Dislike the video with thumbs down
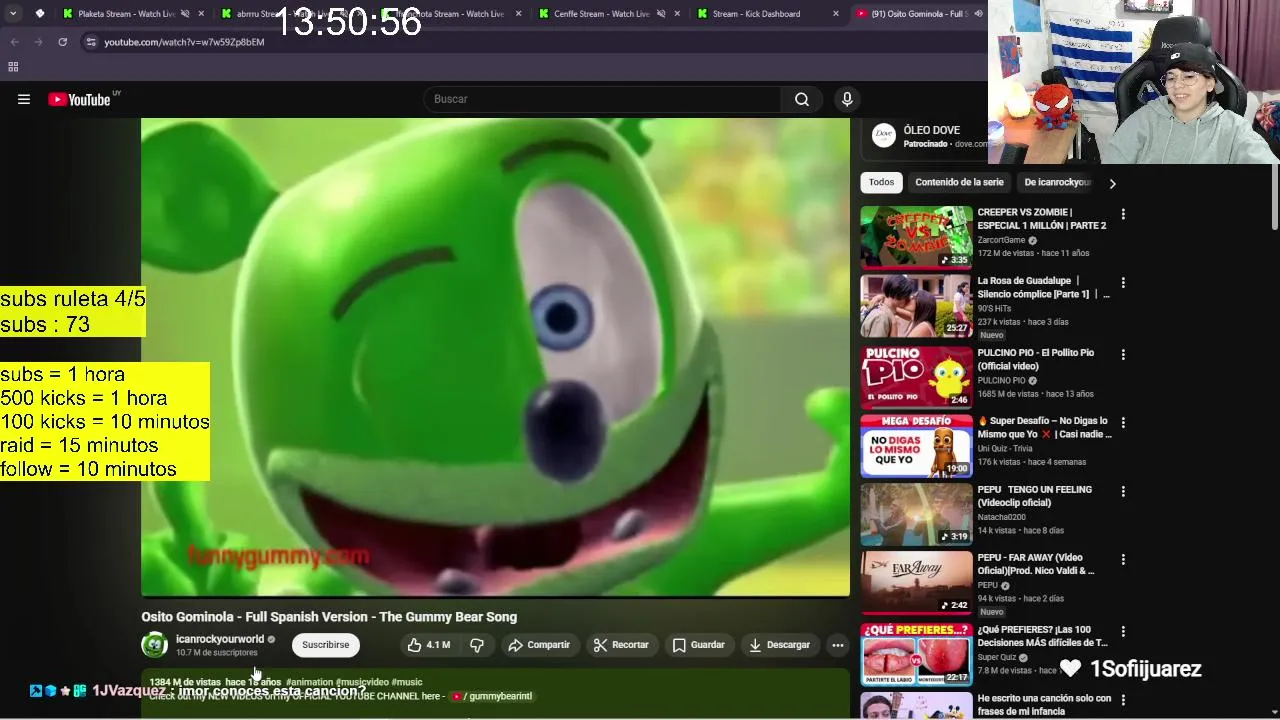The height and width of the screenshot is (720, 1280). click(x=477, y=645)
